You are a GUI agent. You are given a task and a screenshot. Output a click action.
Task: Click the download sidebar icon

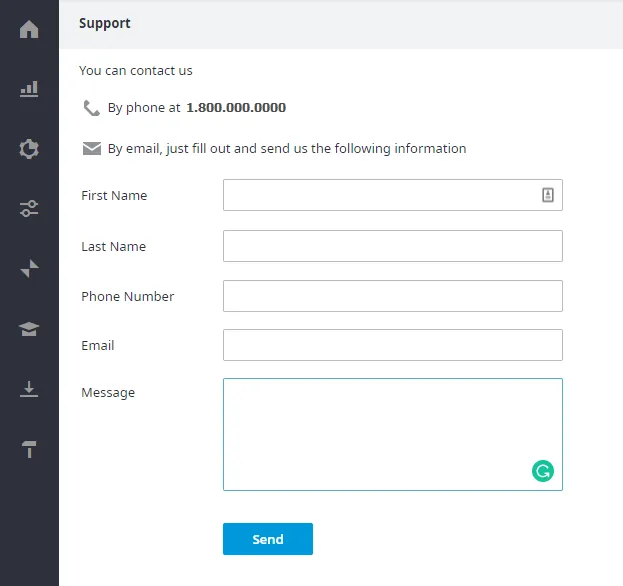(29, 389)
